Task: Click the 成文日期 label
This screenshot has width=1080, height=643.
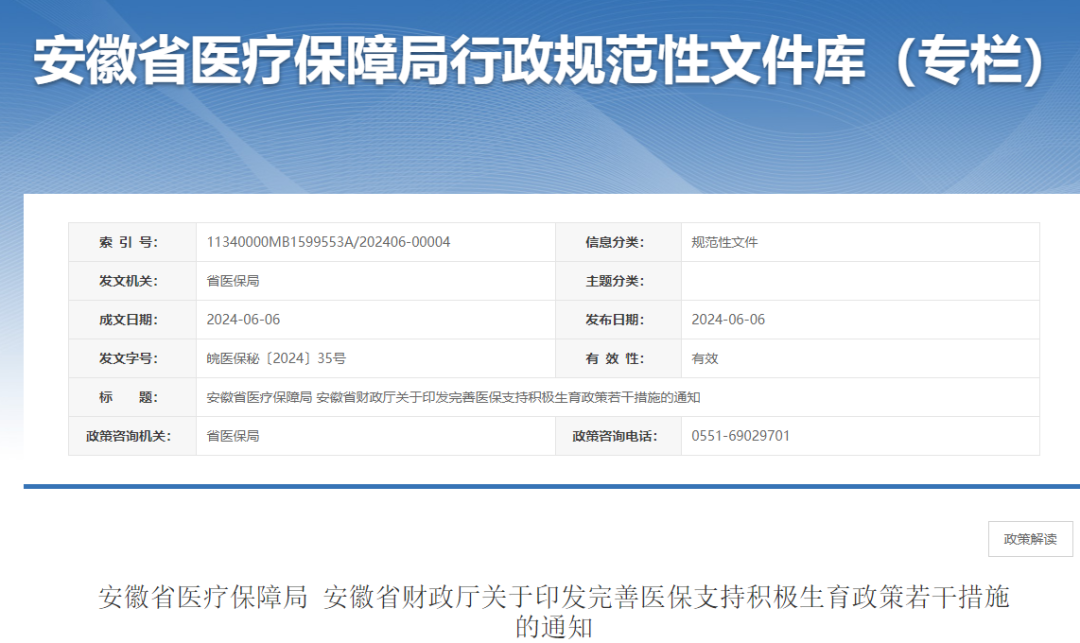Action: [x=128, y=319]
